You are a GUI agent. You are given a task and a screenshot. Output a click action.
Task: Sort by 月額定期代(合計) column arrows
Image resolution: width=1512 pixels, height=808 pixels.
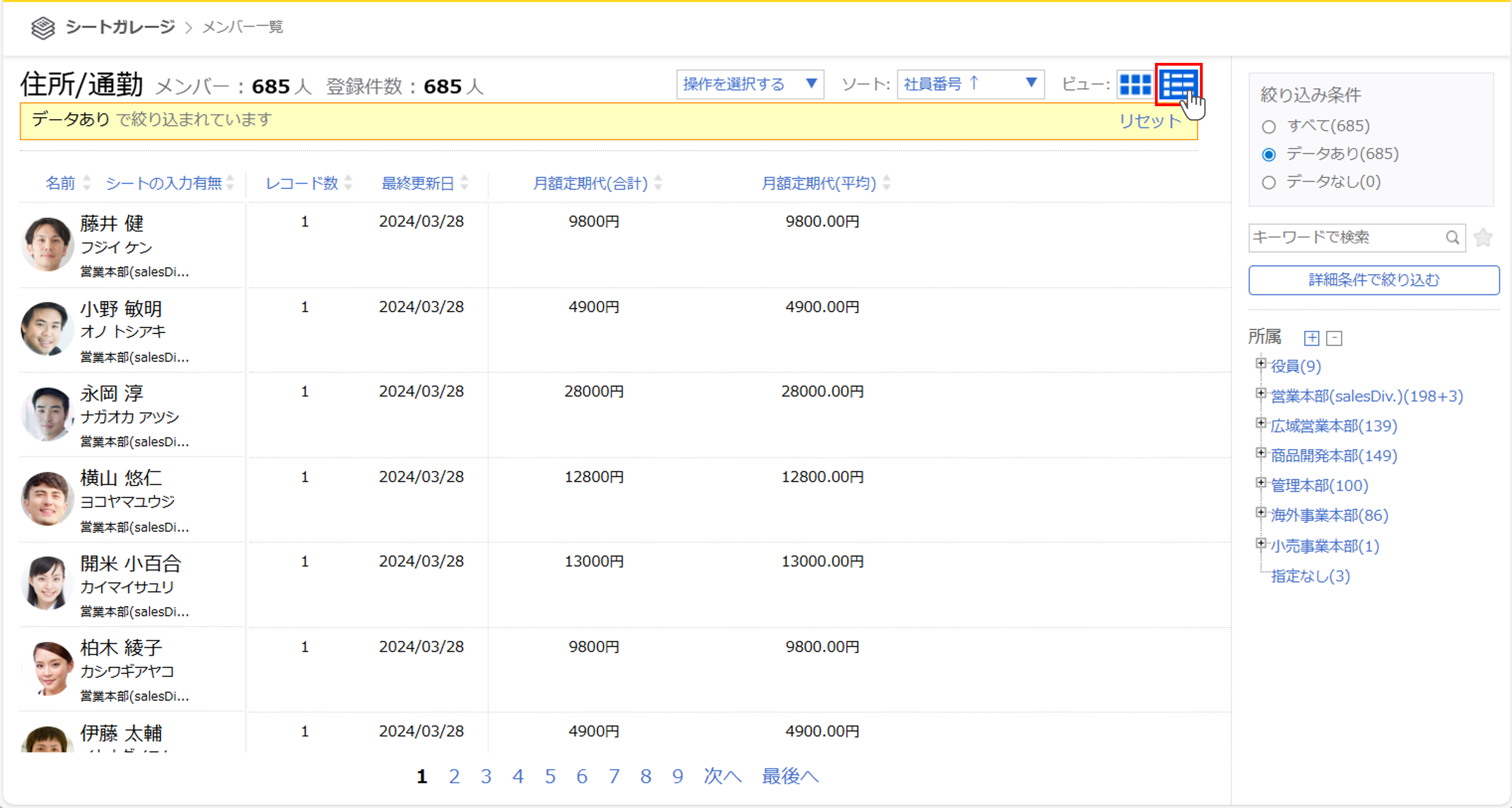658,183
